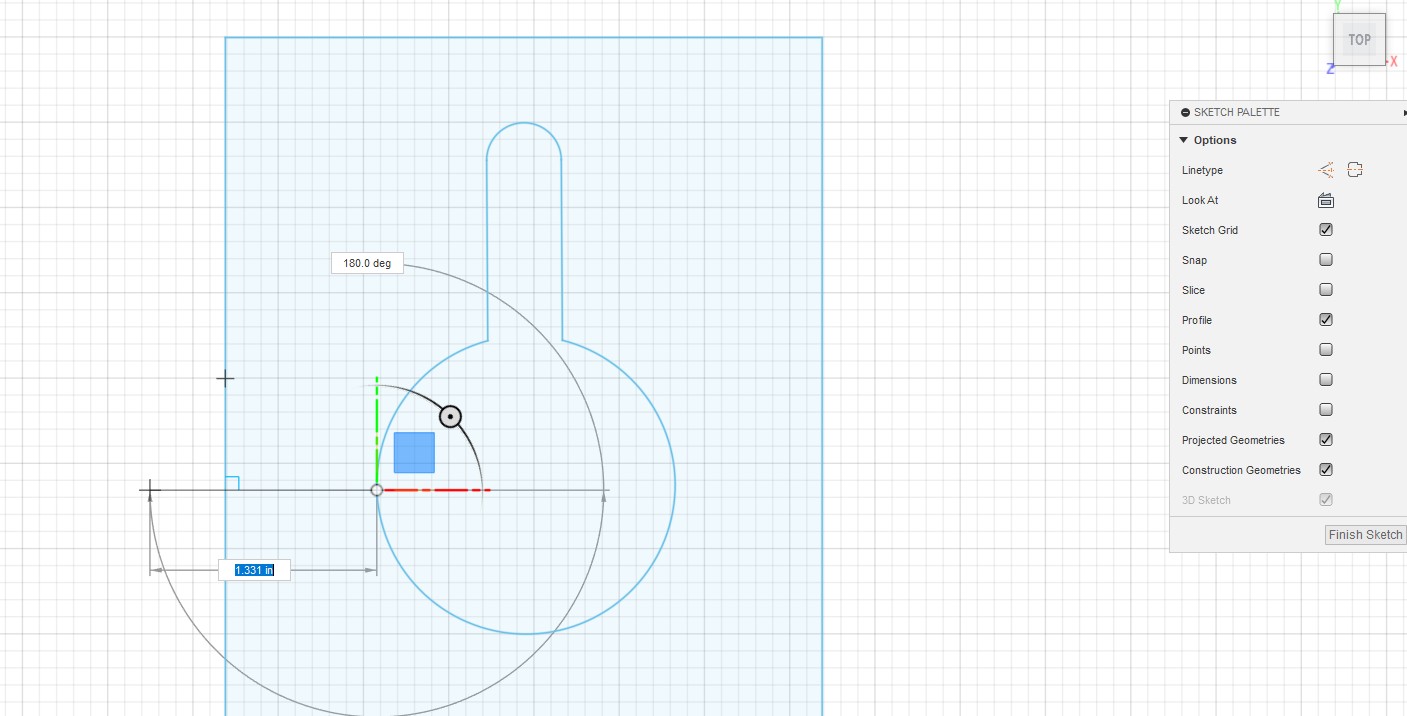The height and width of the screenshot is (716, 1407).
Task: Click the Look At icon
Action: [1326, 200]
